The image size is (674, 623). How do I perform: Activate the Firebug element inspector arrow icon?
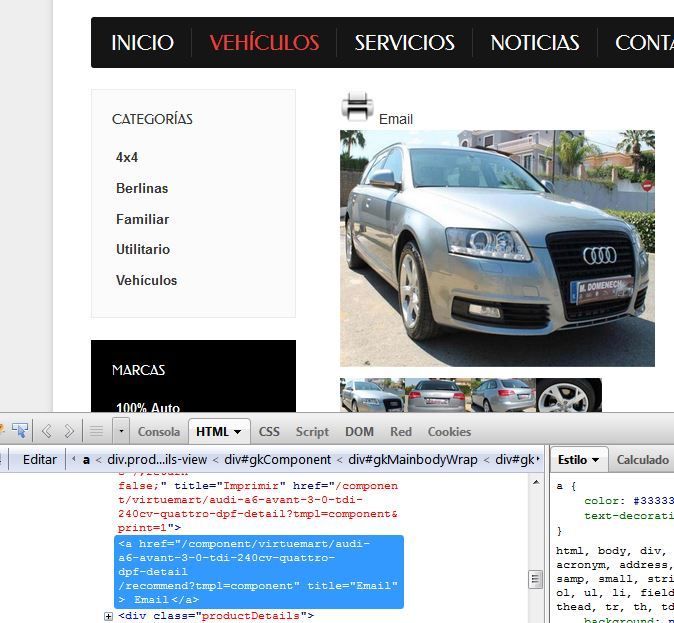pos(20,430)
